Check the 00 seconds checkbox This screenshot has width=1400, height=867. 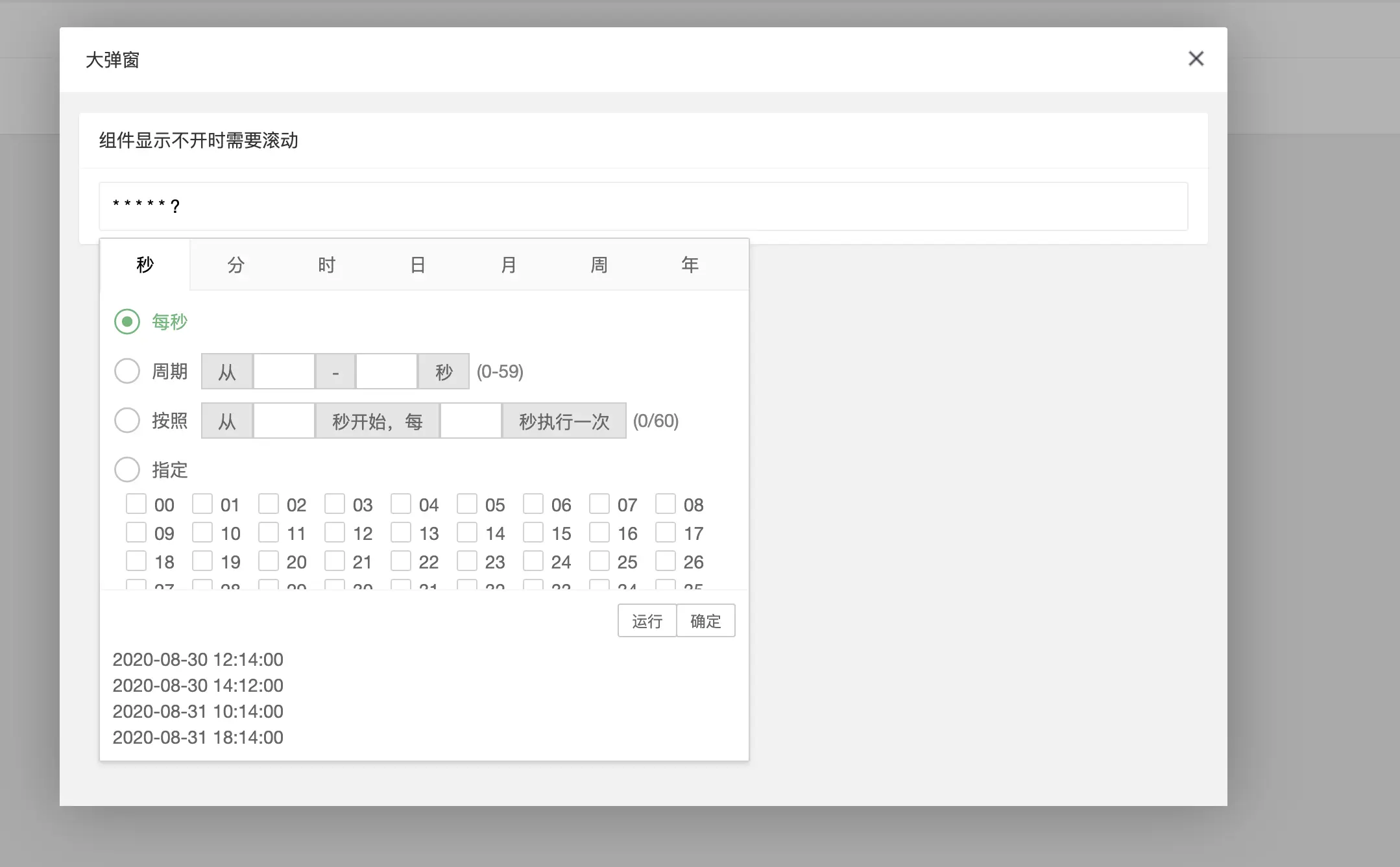[137, 503]
